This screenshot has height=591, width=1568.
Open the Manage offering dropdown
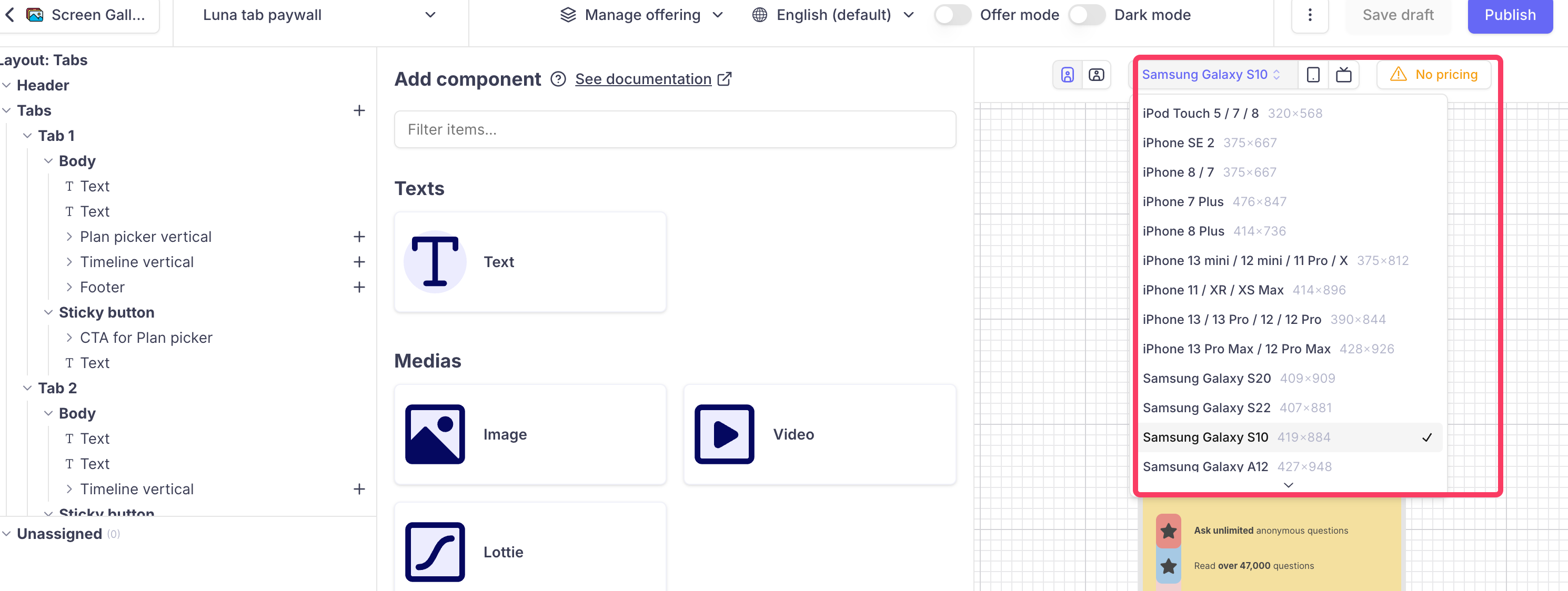click(x=641, y=15)
